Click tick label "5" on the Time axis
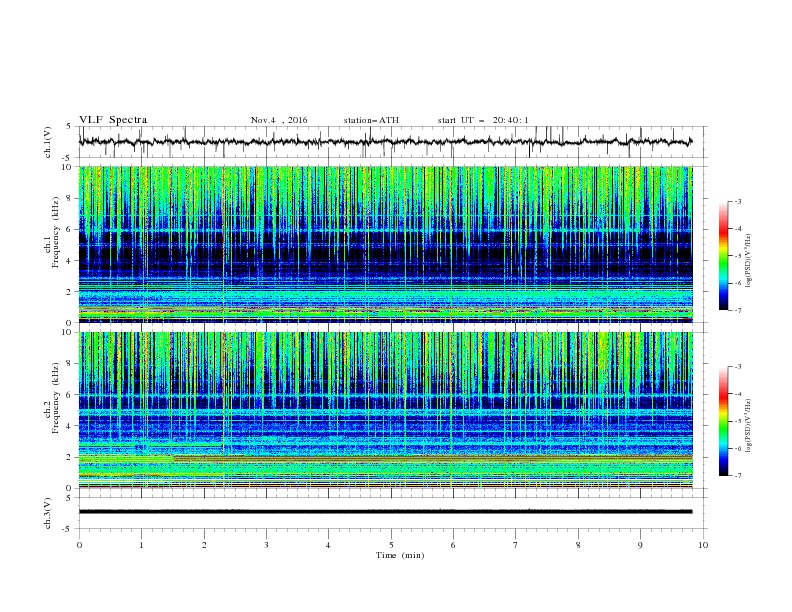The width and height of the screenshot is (792, 612). tap(391, 545)
